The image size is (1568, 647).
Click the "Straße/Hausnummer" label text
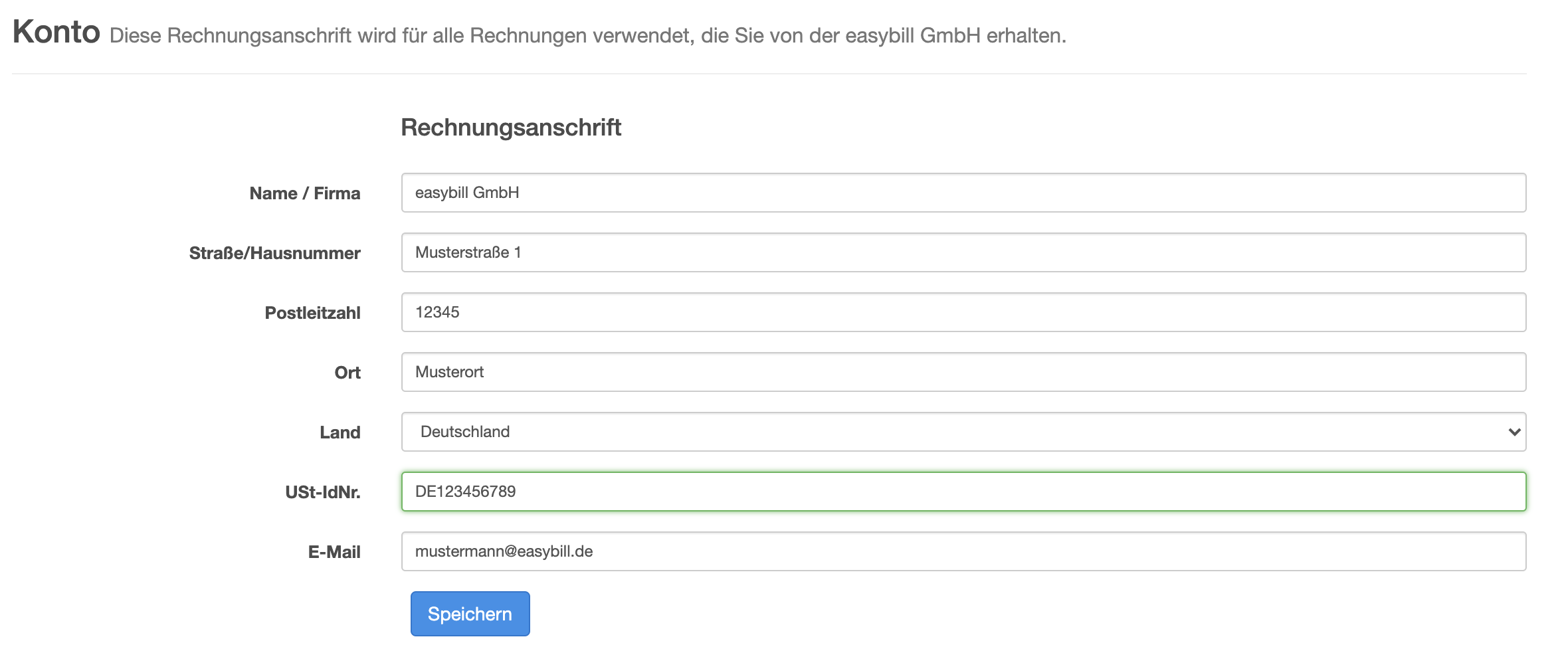[x=274, y=253]
